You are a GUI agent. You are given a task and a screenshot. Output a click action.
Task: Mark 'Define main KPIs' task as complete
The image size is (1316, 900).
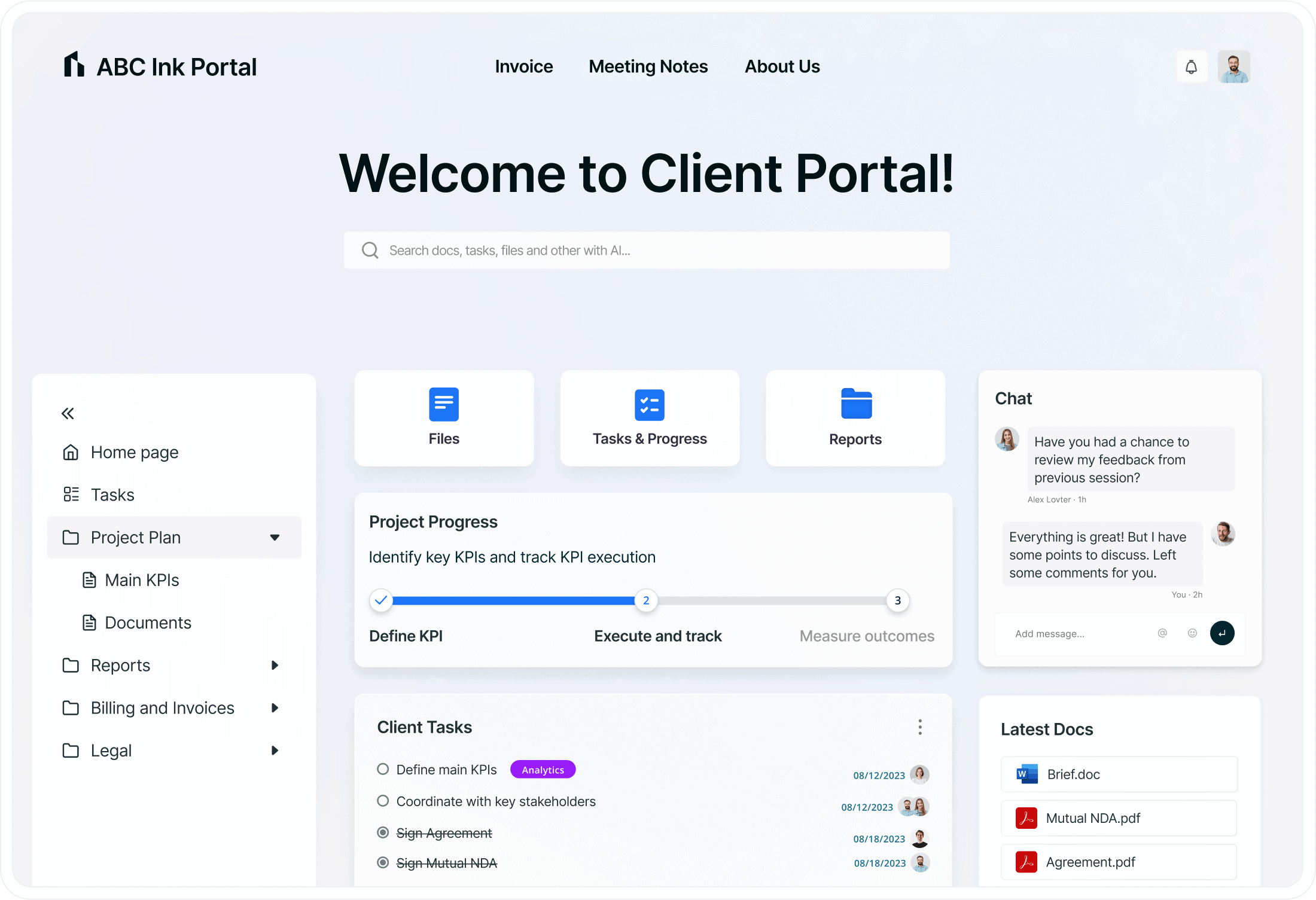(x=383, y=770)
